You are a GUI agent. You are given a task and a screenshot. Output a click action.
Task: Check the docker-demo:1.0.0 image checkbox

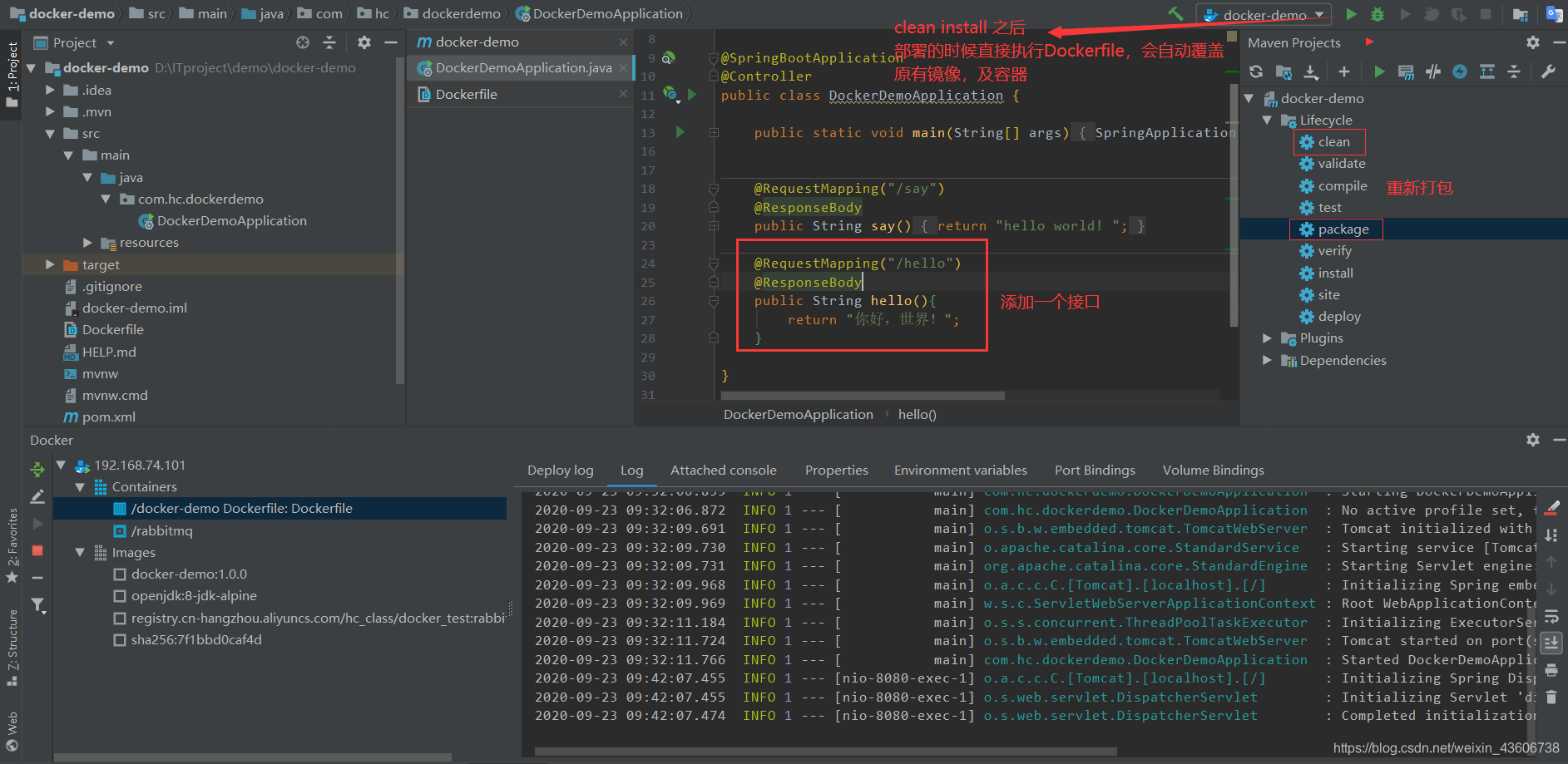tap(120, 574)
